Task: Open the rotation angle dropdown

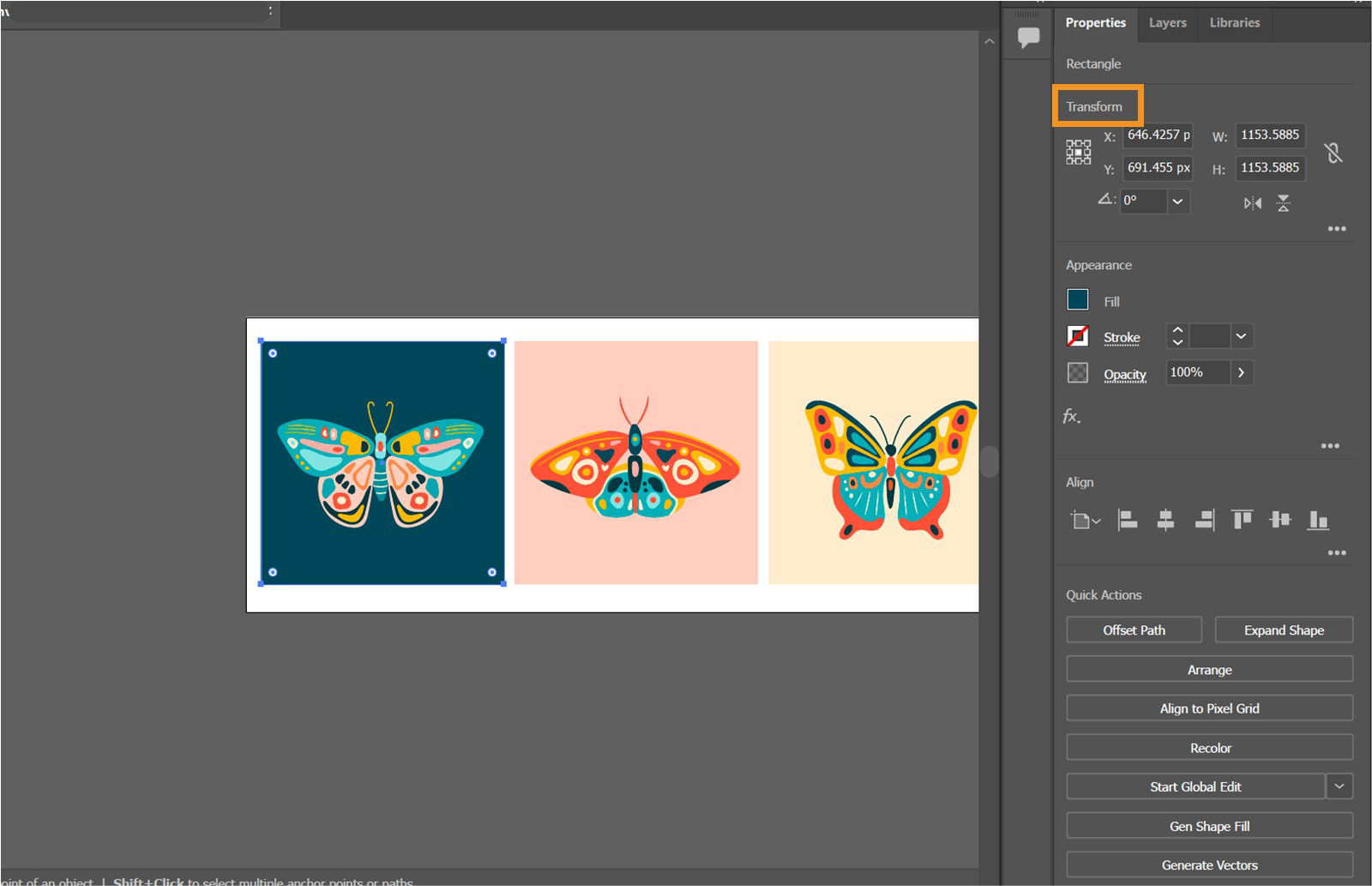Action: 1178,202
